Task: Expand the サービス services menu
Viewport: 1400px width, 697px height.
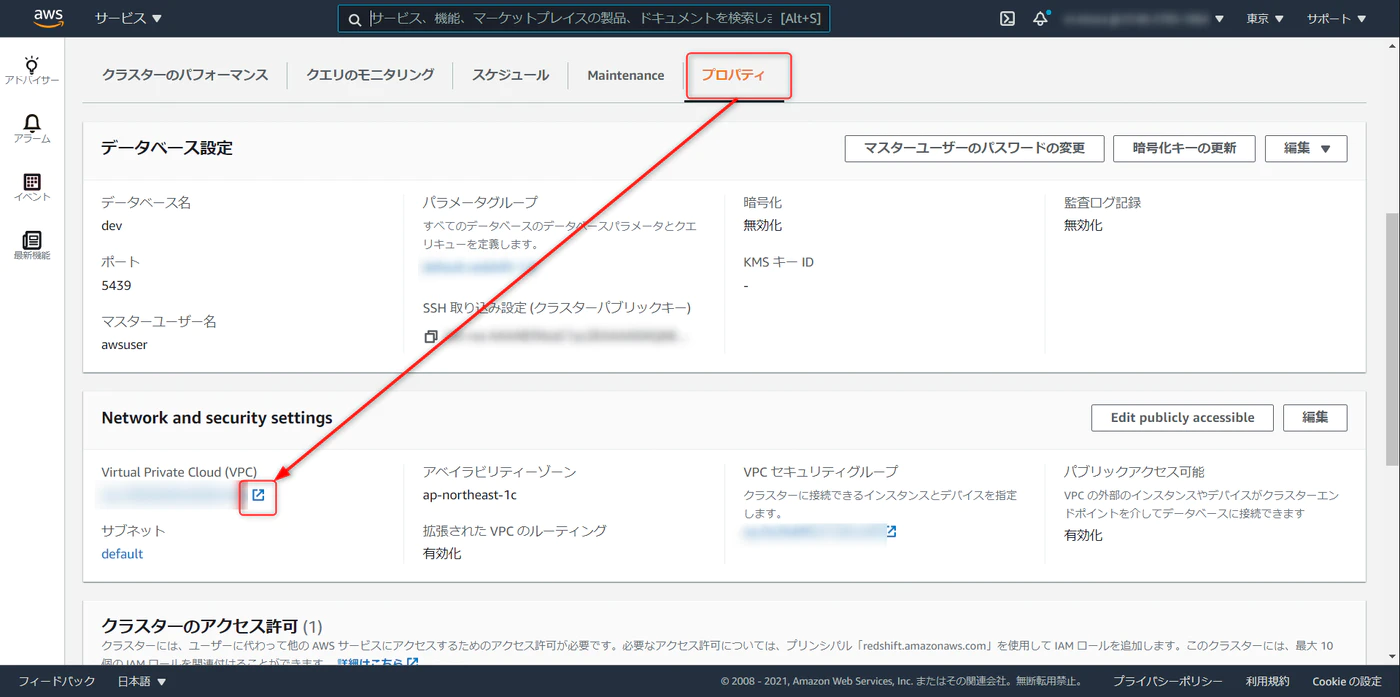Action: pos(128,18)
